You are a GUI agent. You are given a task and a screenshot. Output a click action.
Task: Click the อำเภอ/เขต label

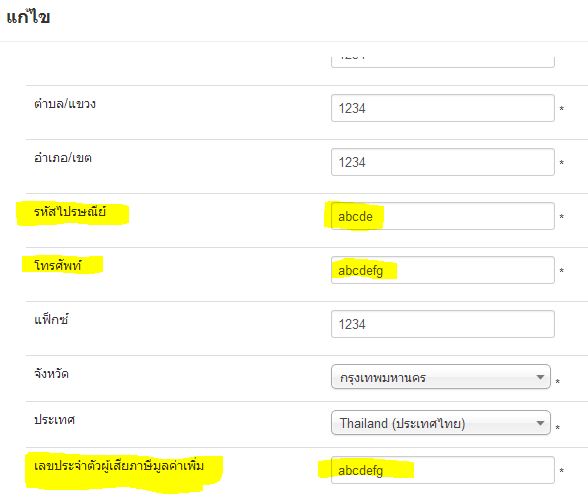(x=63, y=158)
